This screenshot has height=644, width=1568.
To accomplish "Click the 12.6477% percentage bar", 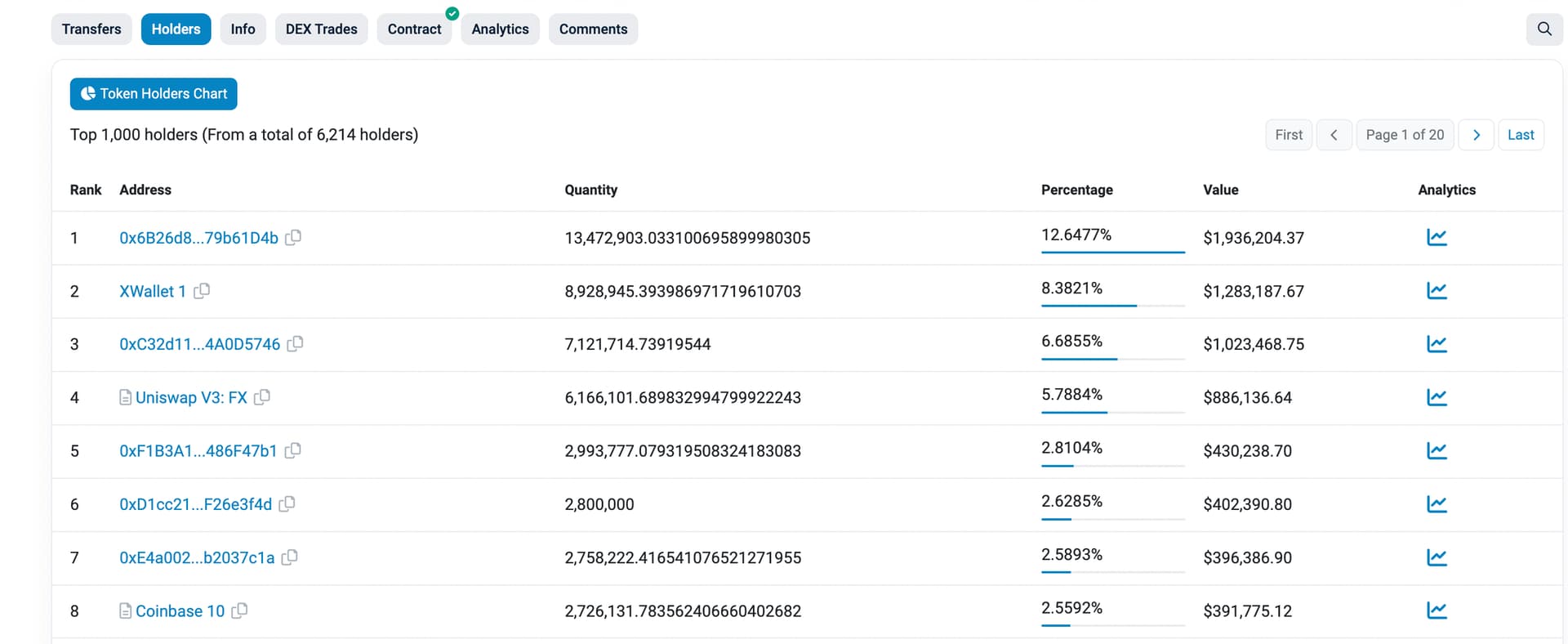I will click(x=1111, y=252).
